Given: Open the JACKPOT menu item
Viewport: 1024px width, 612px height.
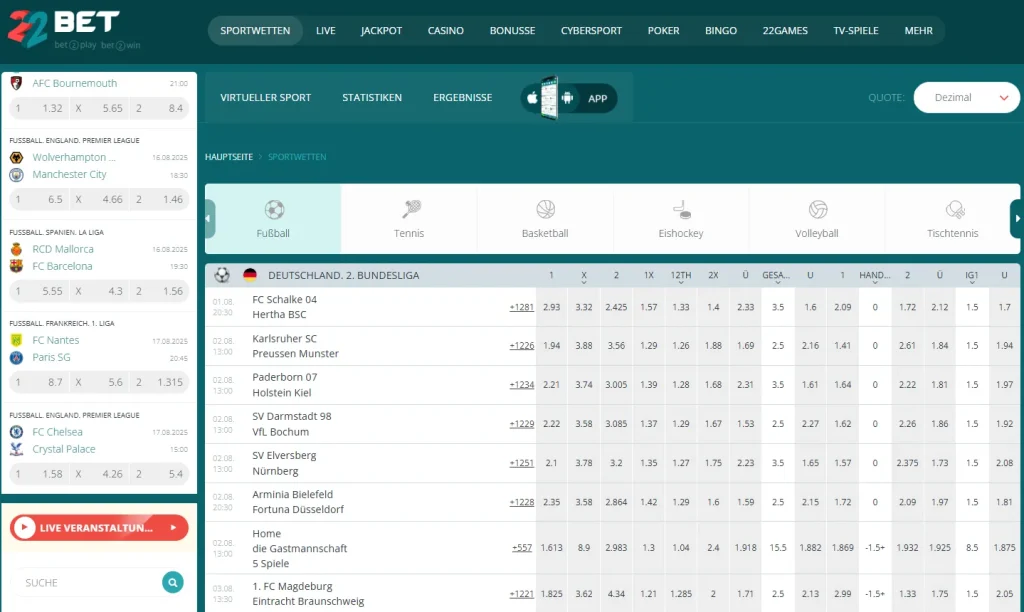Looking at the screenshot, I should point(381,31).
